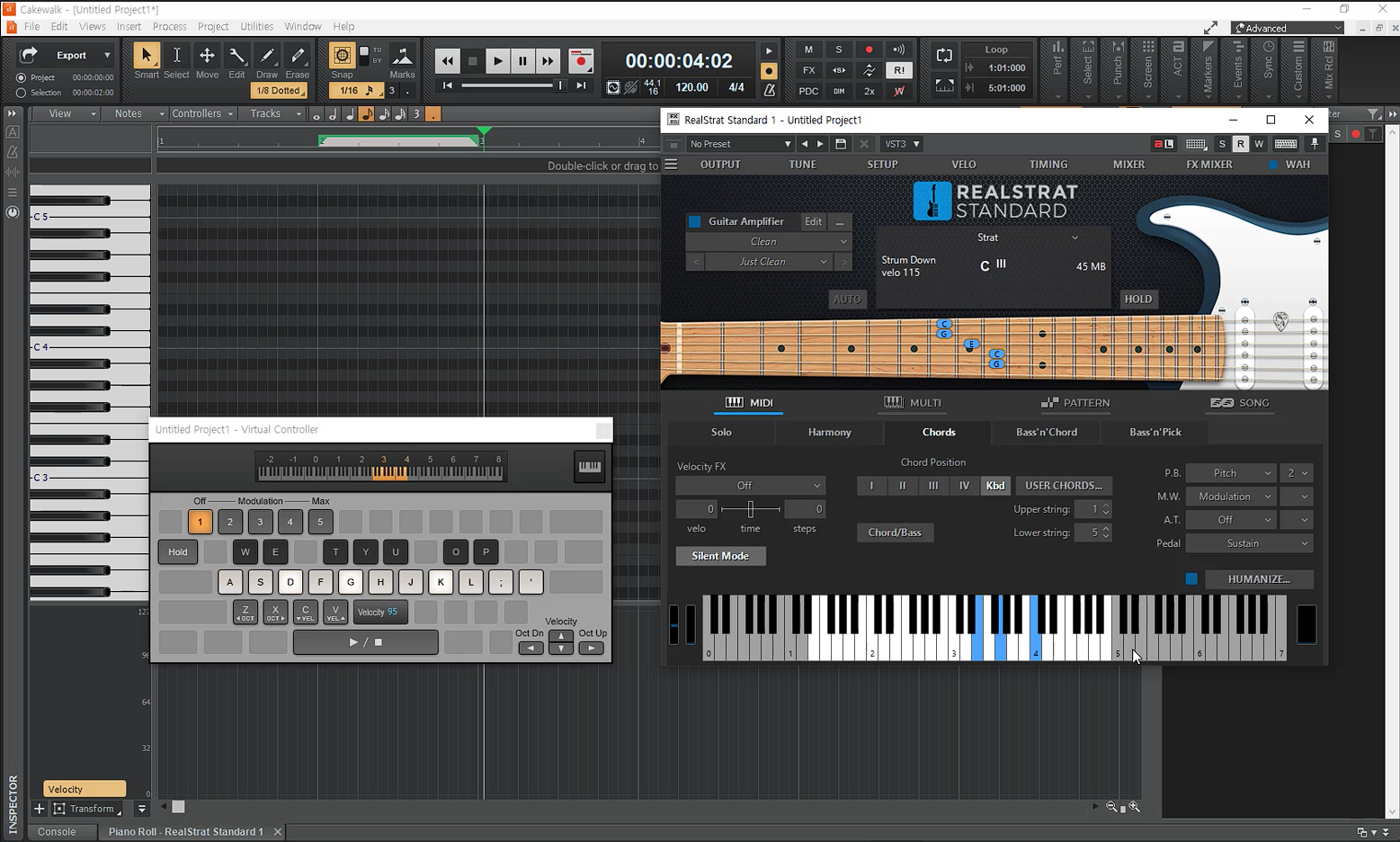Toggle the Hold key in Virtual Controller
The width and height of the screenshot is (1400, 842).
[x=178, y=552]
